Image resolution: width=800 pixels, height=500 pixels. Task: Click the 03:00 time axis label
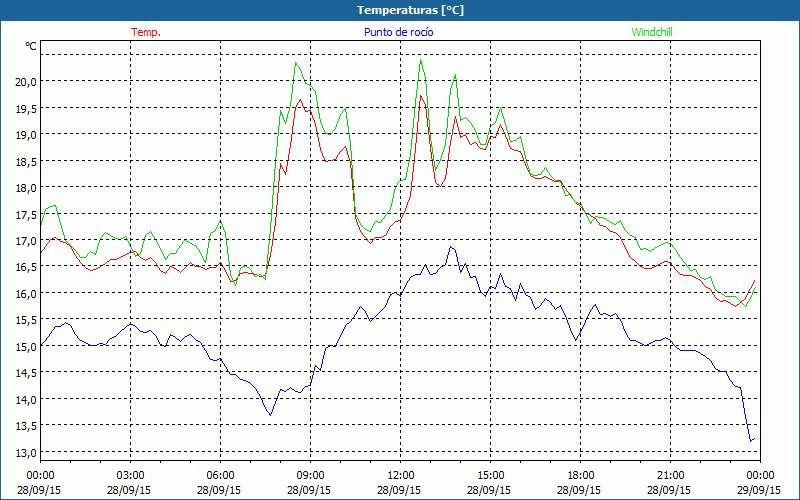click(x=130, y=476)
